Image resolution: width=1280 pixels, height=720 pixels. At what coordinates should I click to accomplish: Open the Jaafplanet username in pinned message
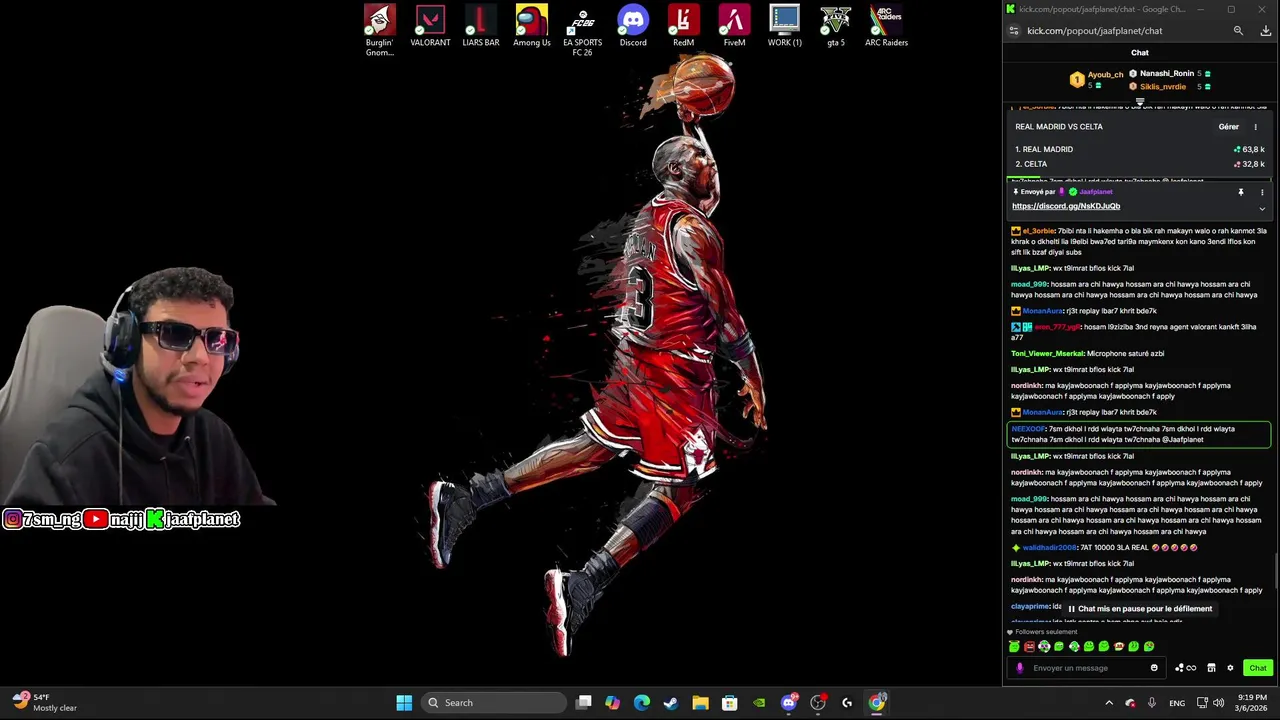pos(1096,192)
